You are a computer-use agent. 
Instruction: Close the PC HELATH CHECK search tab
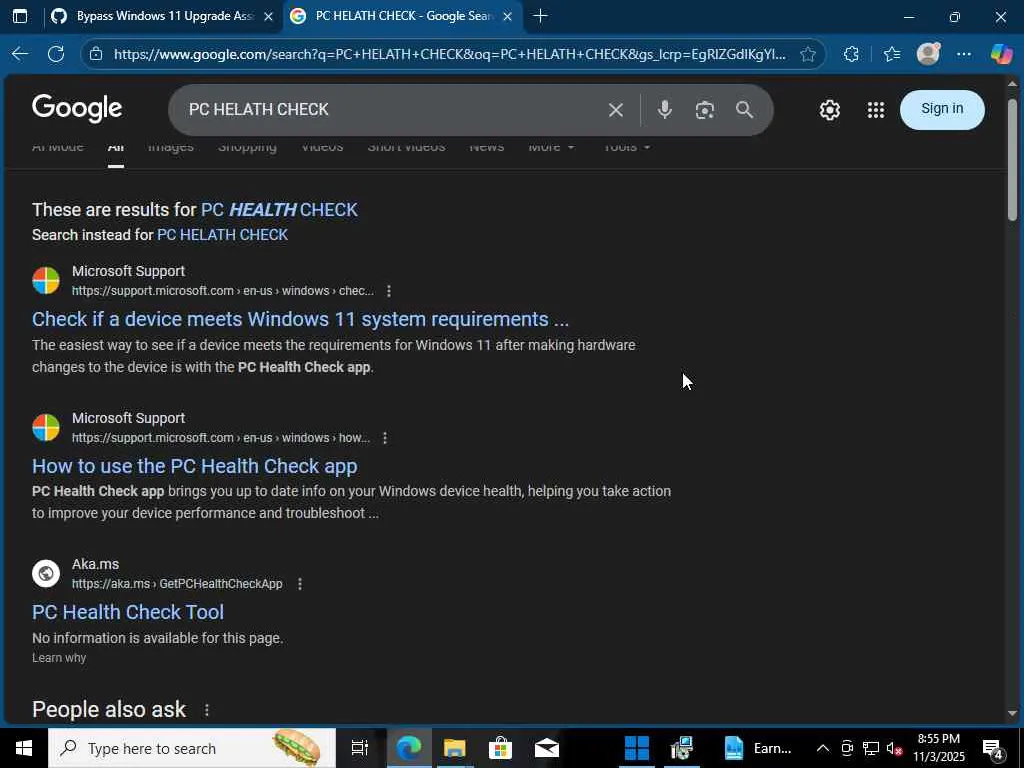coord(507,16)
